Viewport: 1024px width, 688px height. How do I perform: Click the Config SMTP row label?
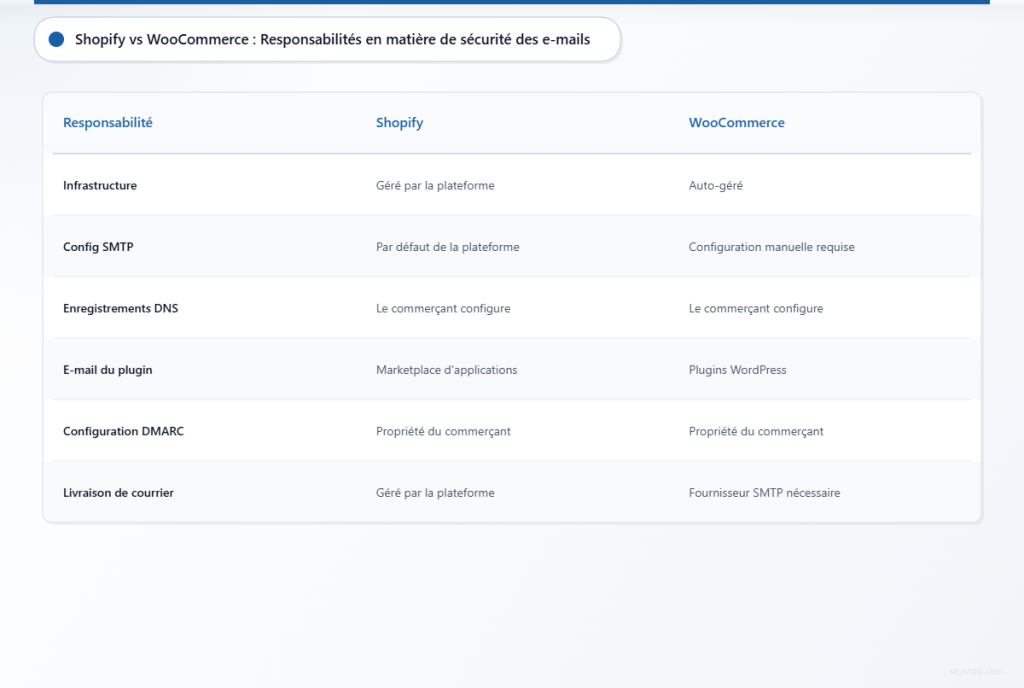point(99,247)
